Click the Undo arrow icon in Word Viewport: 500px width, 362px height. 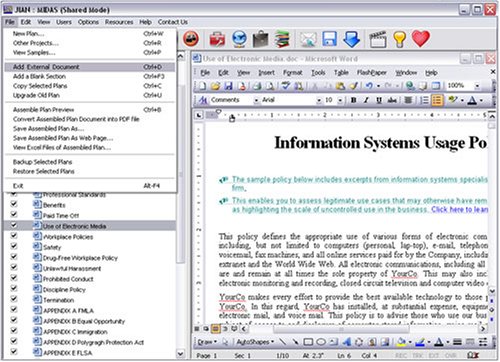[x=369, y=86]
